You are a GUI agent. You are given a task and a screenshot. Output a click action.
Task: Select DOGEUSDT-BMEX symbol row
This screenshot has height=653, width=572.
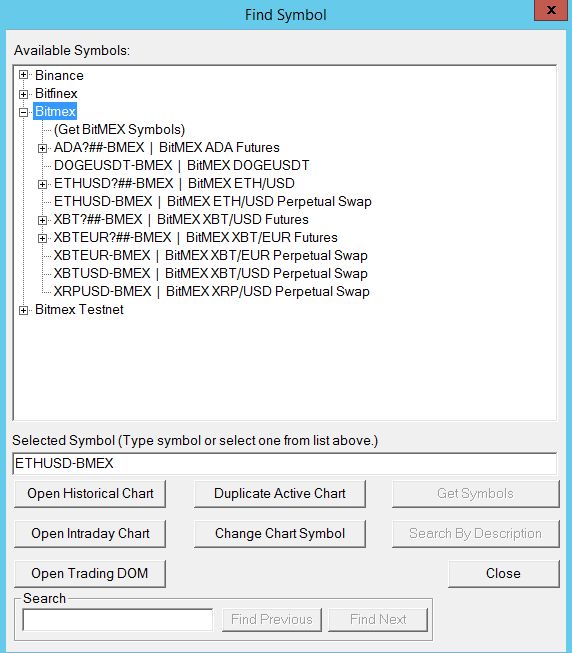182,165
